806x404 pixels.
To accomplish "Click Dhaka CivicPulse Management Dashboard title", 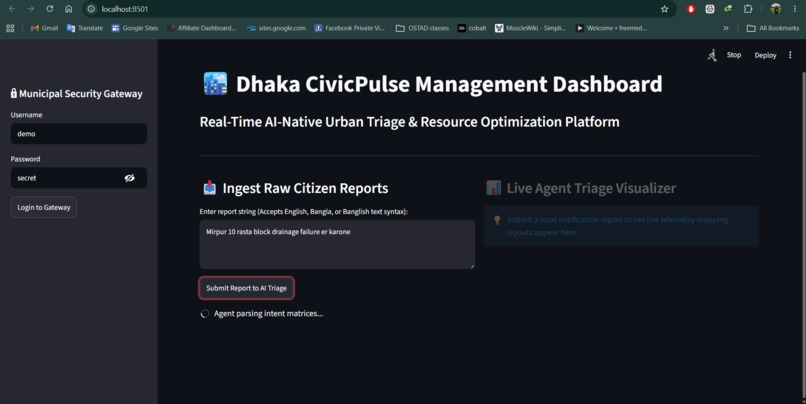I will click(449, 84).
